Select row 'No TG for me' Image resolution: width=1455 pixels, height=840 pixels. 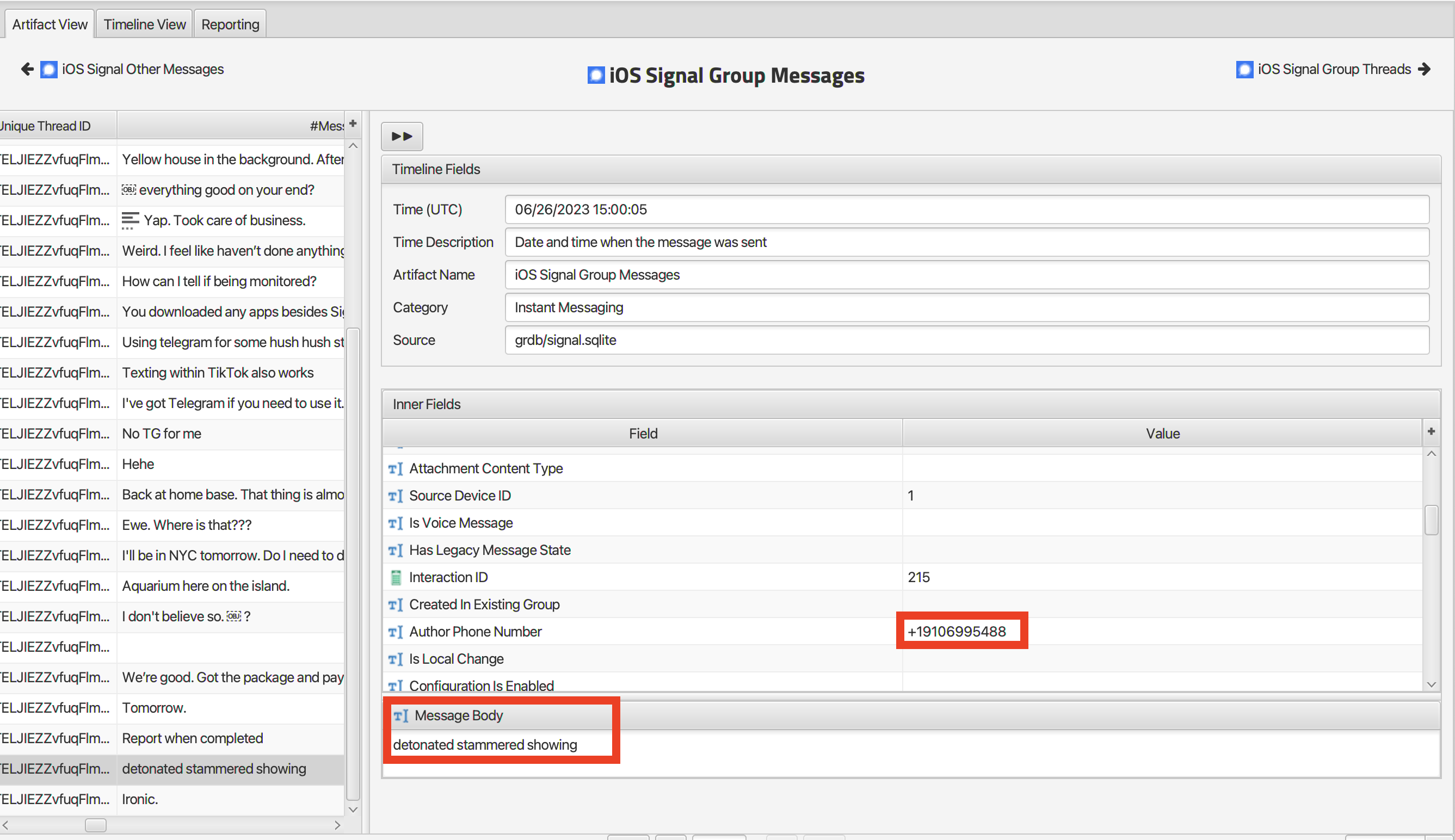[x=172, y=433]
